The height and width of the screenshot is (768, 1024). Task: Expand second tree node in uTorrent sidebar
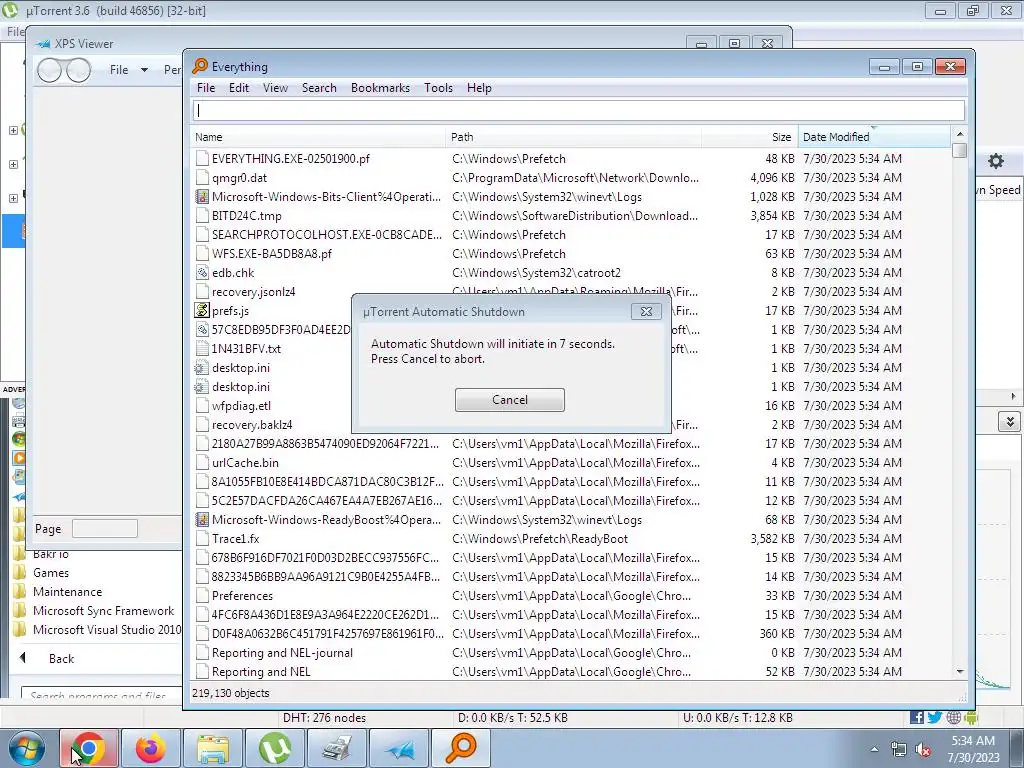click(13, 165)
